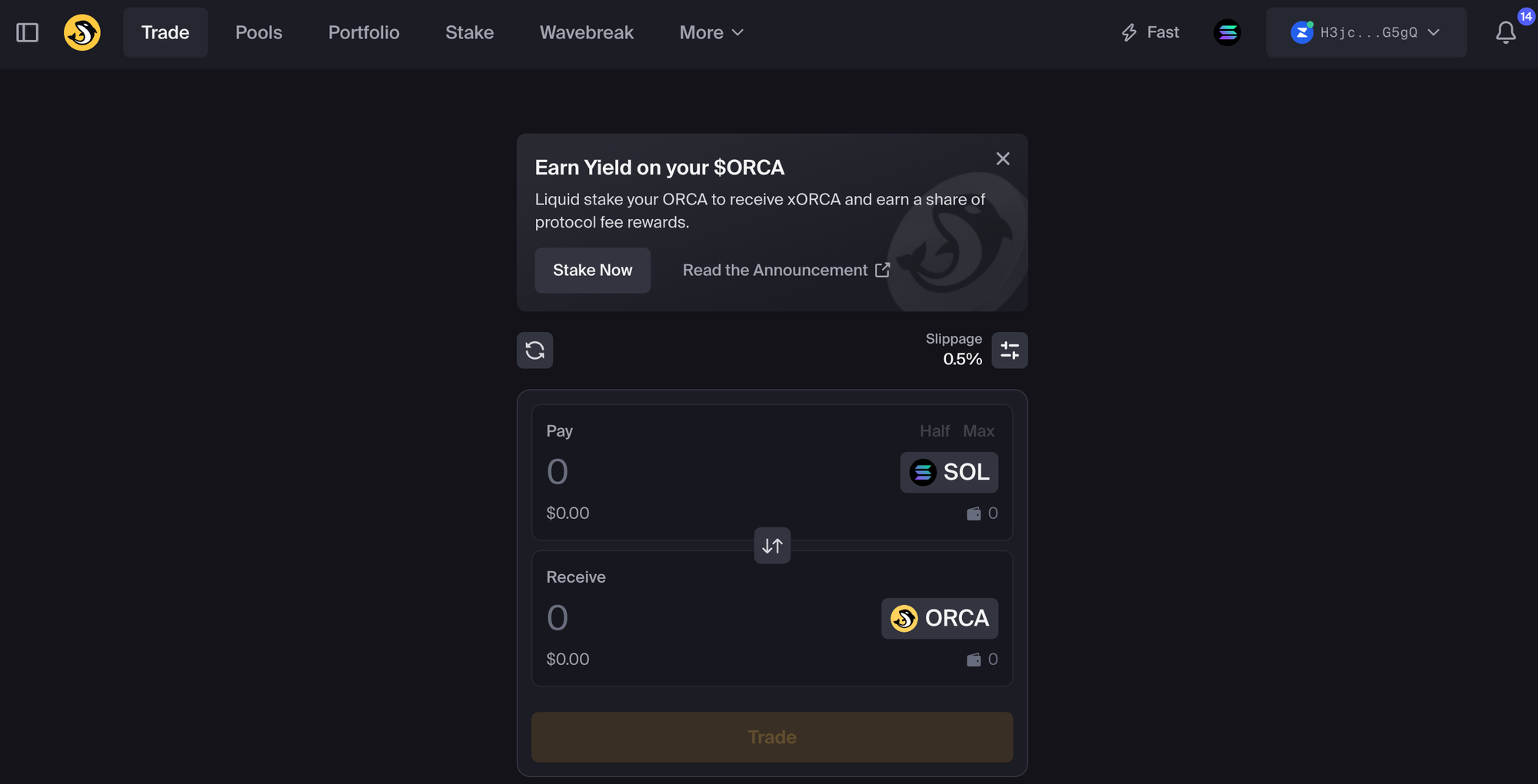Open the ORCA token selector
This screenshot has height=784, width=1538.
pyautogui.click(x=939, y=618)
